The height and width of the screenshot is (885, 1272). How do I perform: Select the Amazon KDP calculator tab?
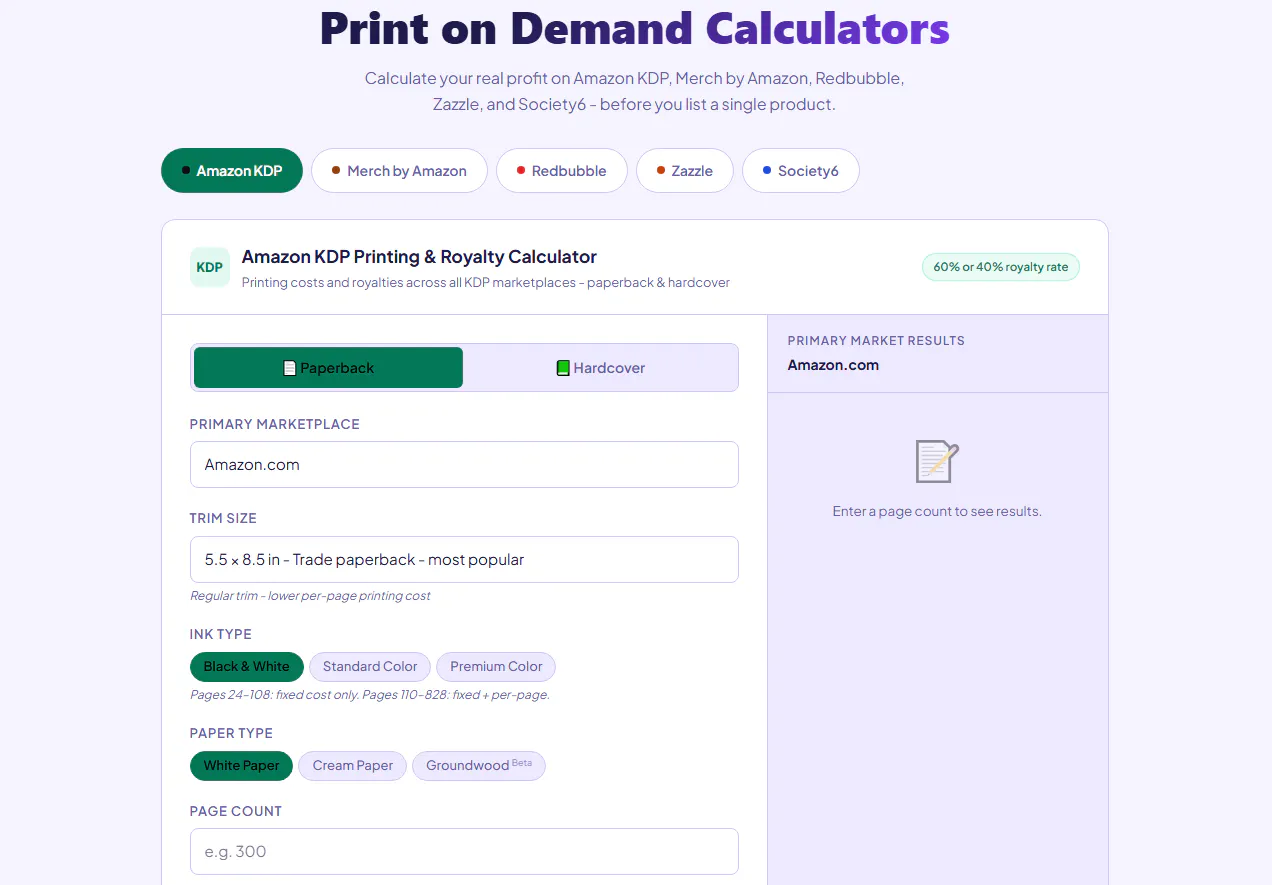coord(232,171)
